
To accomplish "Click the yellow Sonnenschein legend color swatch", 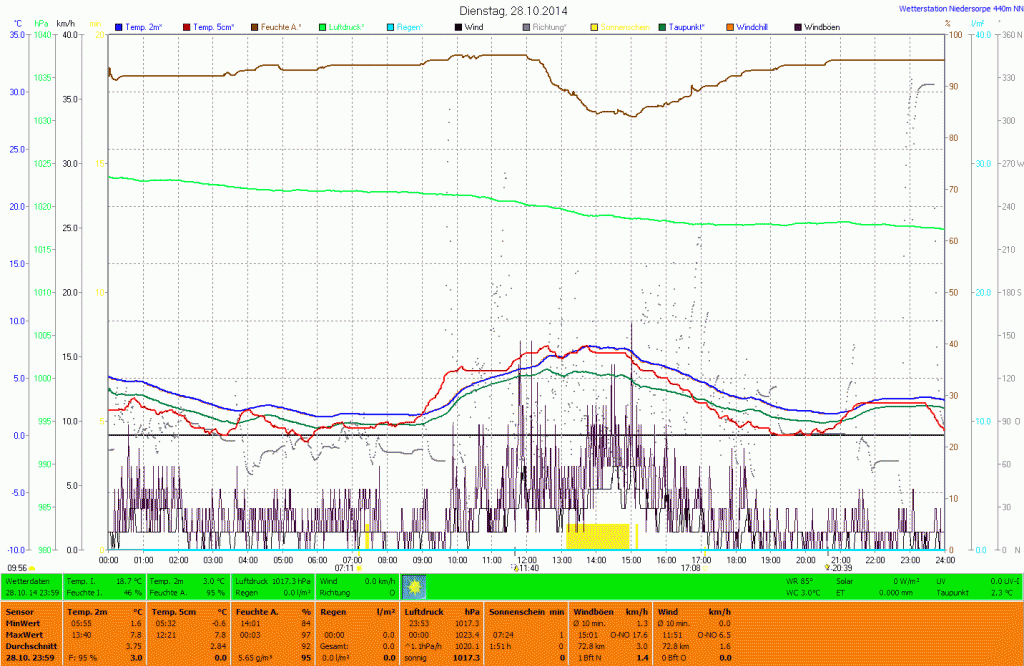I will pyautogui.click(x=594, y=26).
